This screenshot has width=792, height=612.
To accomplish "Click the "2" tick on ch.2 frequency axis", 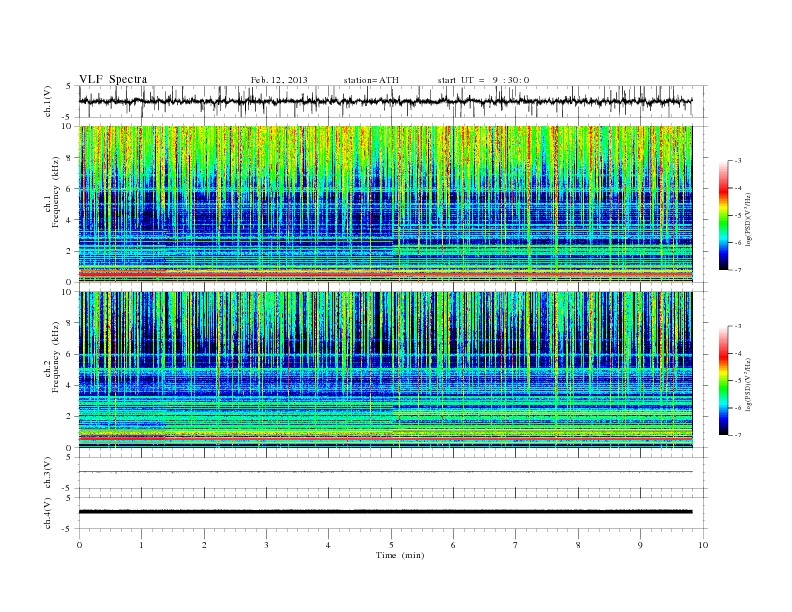I will pyautogui.click(x=69, y=417).
